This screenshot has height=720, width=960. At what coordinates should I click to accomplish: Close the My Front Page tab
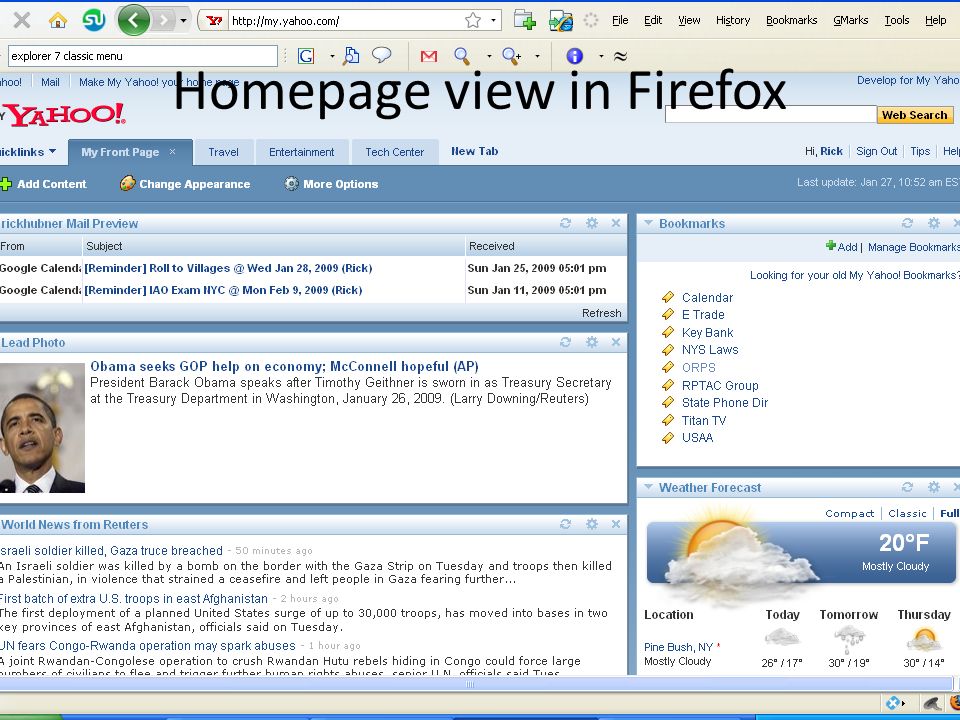coord(173,151)
